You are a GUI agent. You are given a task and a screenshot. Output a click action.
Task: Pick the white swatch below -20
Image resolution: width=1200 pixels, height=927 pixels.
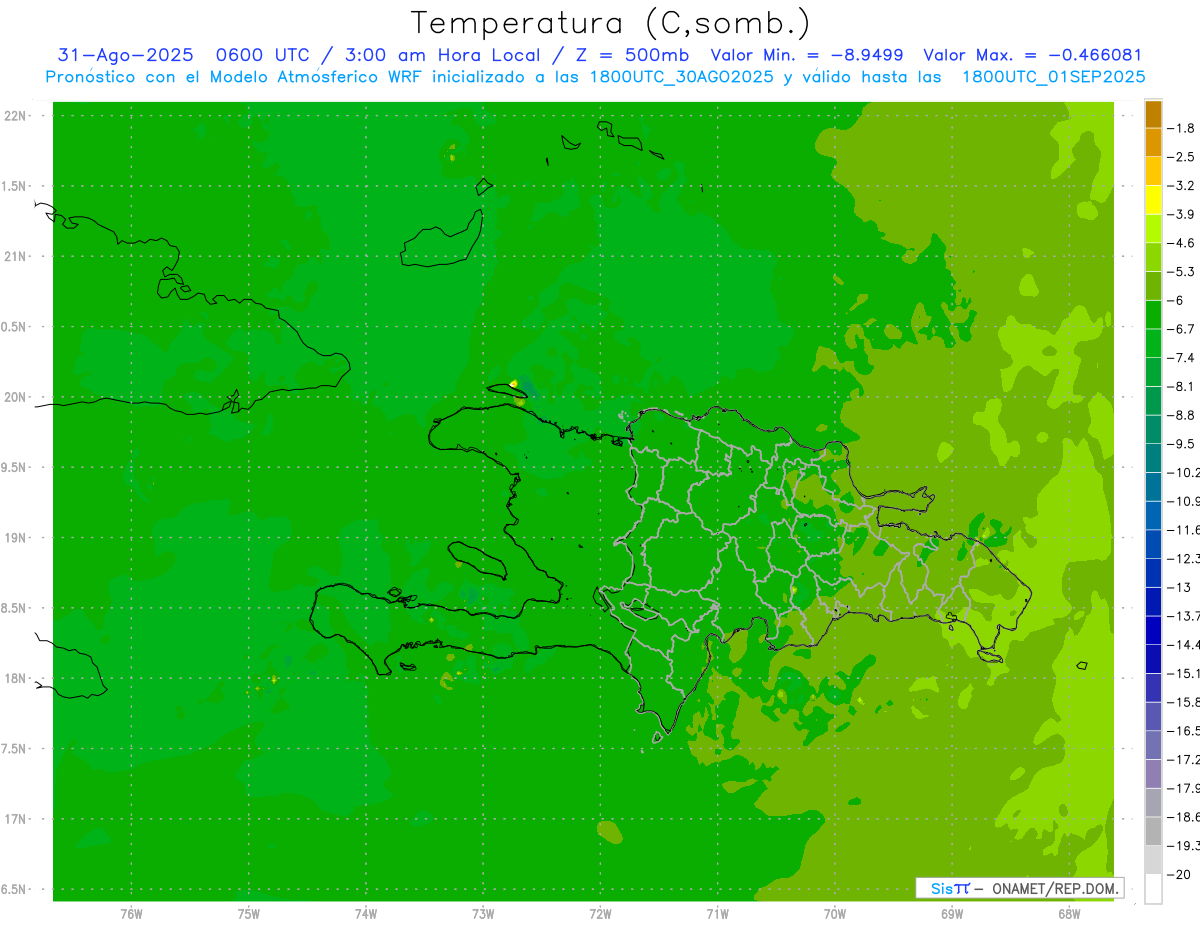pos(1153,888)
